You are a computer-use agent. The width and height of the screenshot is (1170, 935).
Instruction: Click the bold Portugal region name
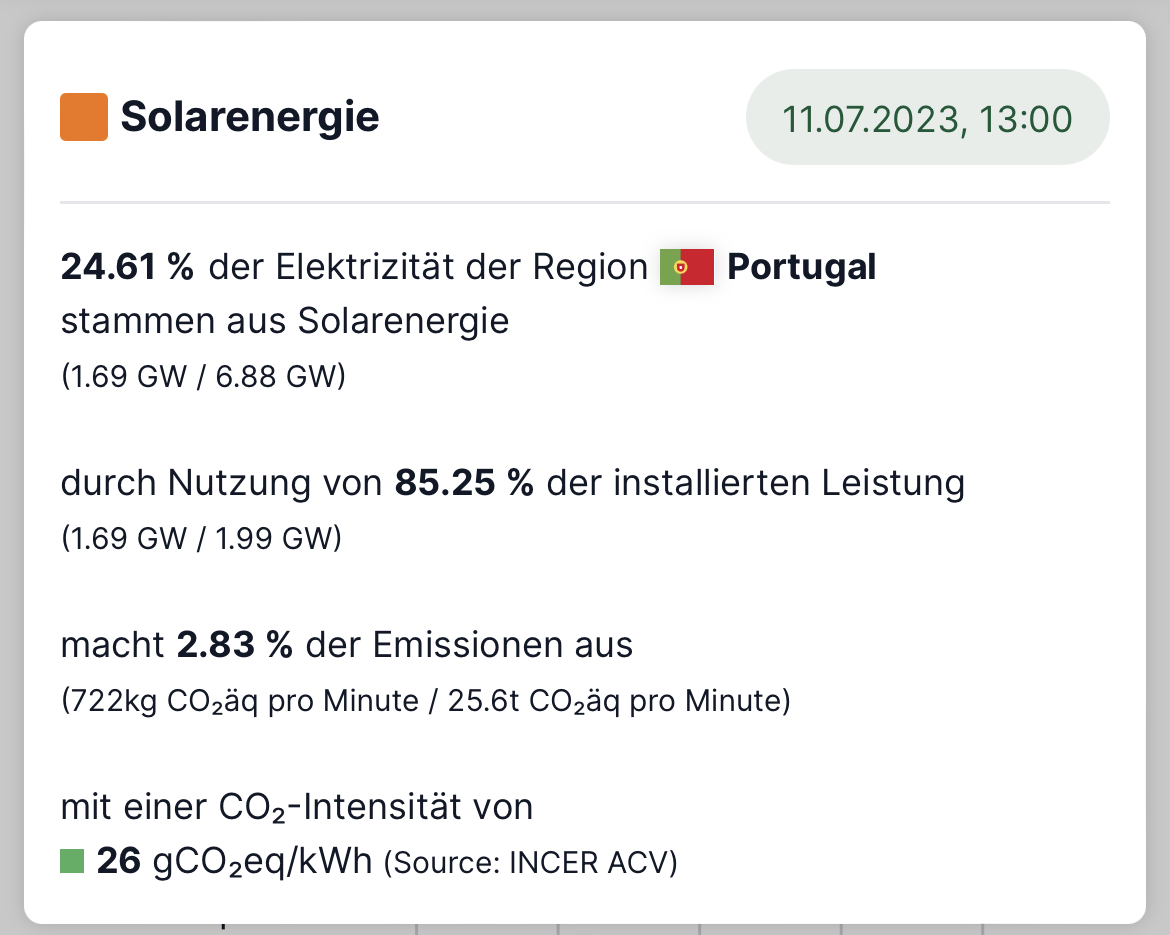point(801,267)
